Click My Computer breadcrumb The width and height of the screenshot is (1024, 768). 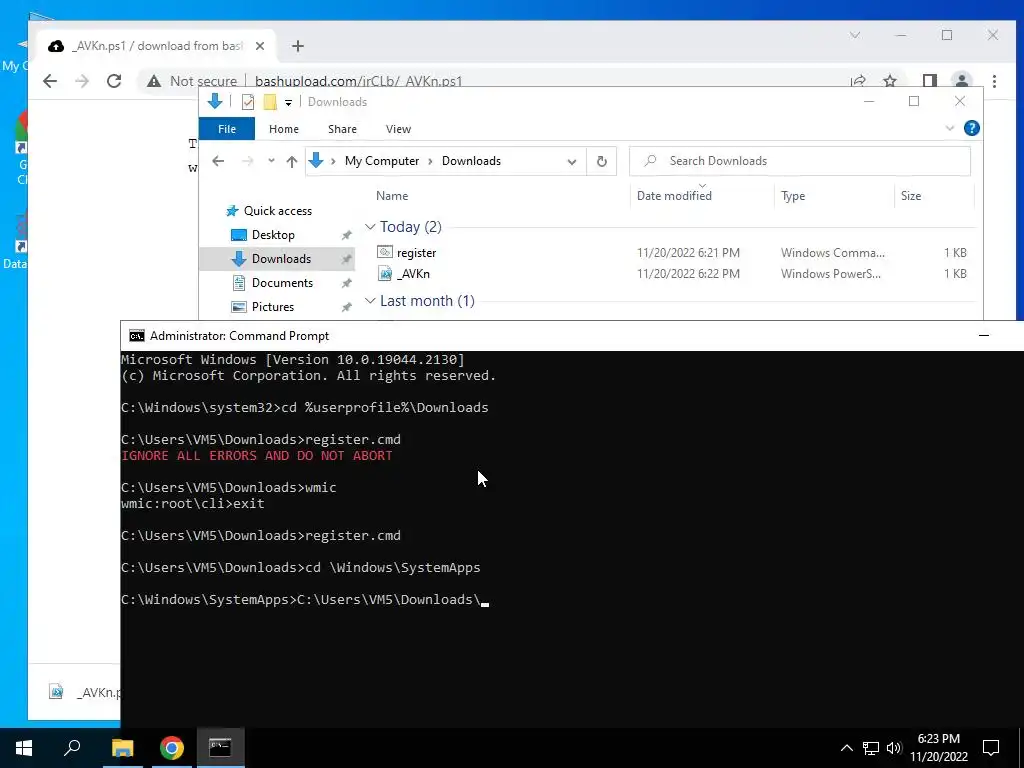click(x=382, y=161)
